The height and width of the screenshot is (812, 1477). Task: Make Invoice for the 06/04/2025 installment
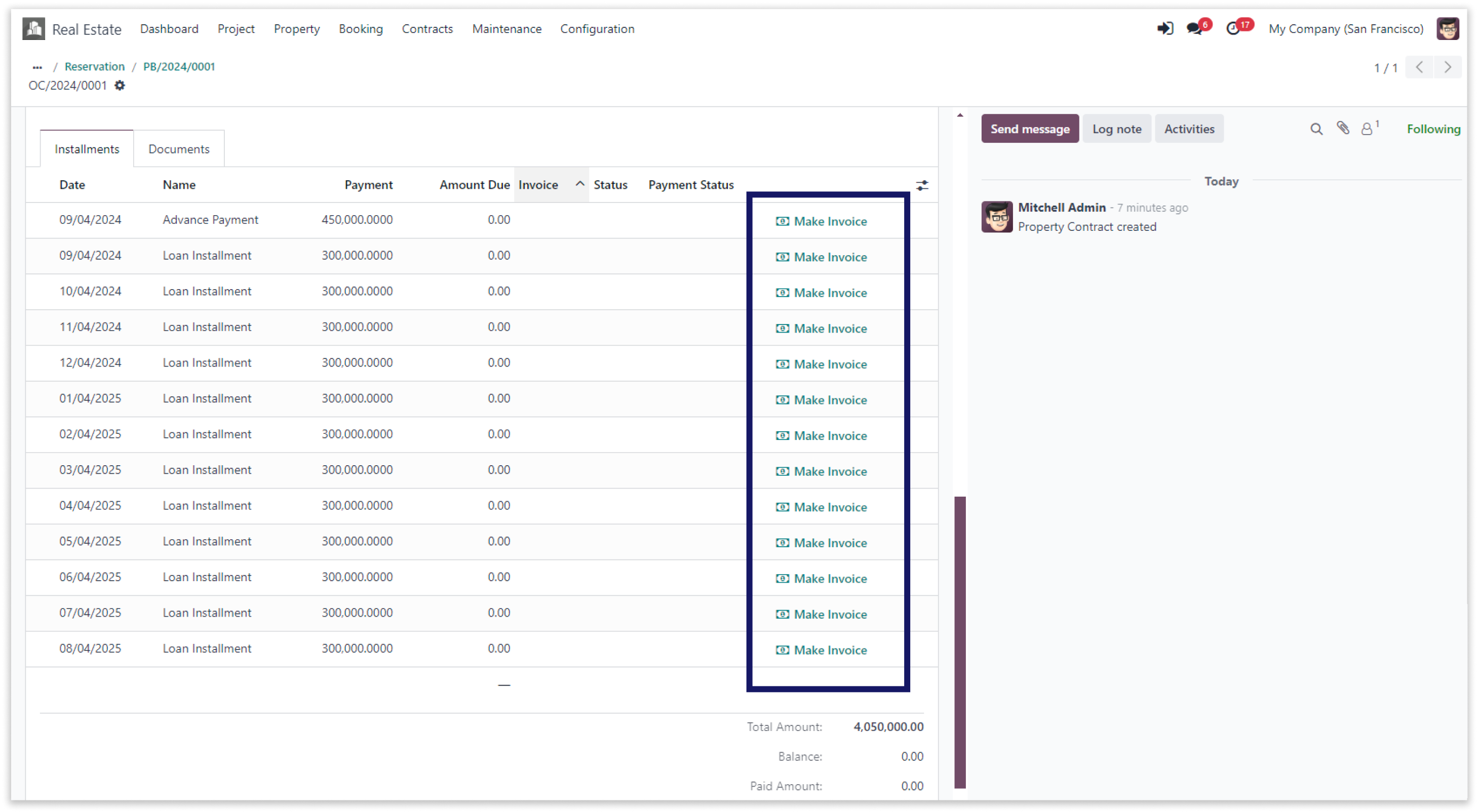coord(821,578)
